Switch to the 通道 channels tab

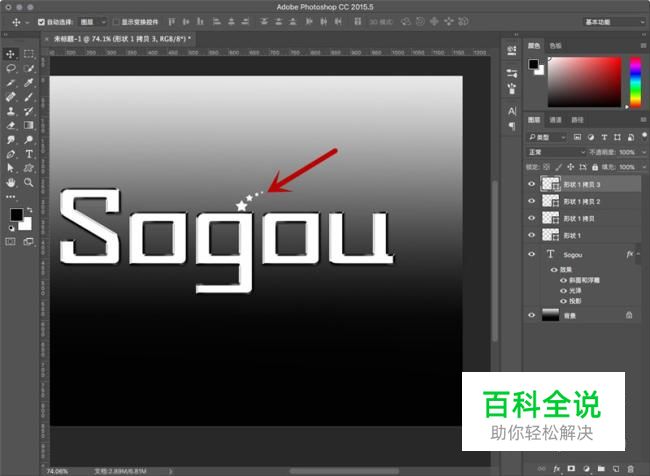point(555,120)
